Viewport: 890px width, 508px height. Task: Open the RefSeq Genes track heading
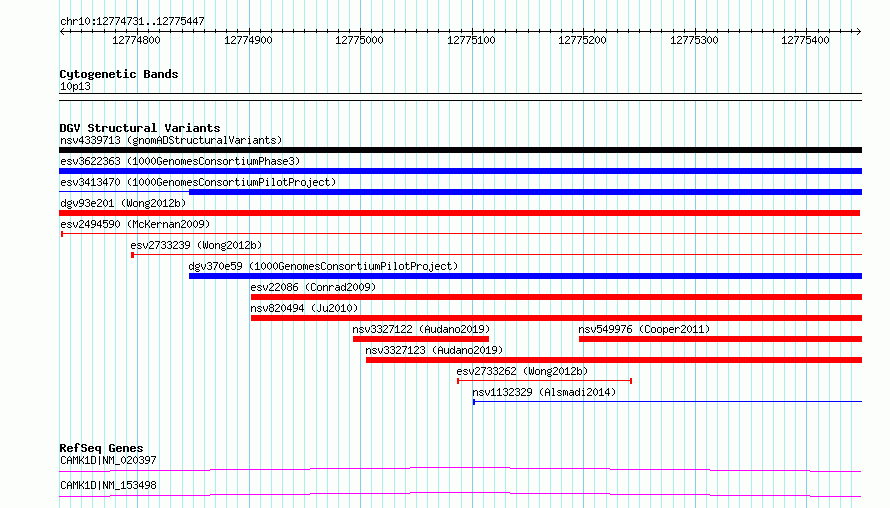[x=101, y=448]
